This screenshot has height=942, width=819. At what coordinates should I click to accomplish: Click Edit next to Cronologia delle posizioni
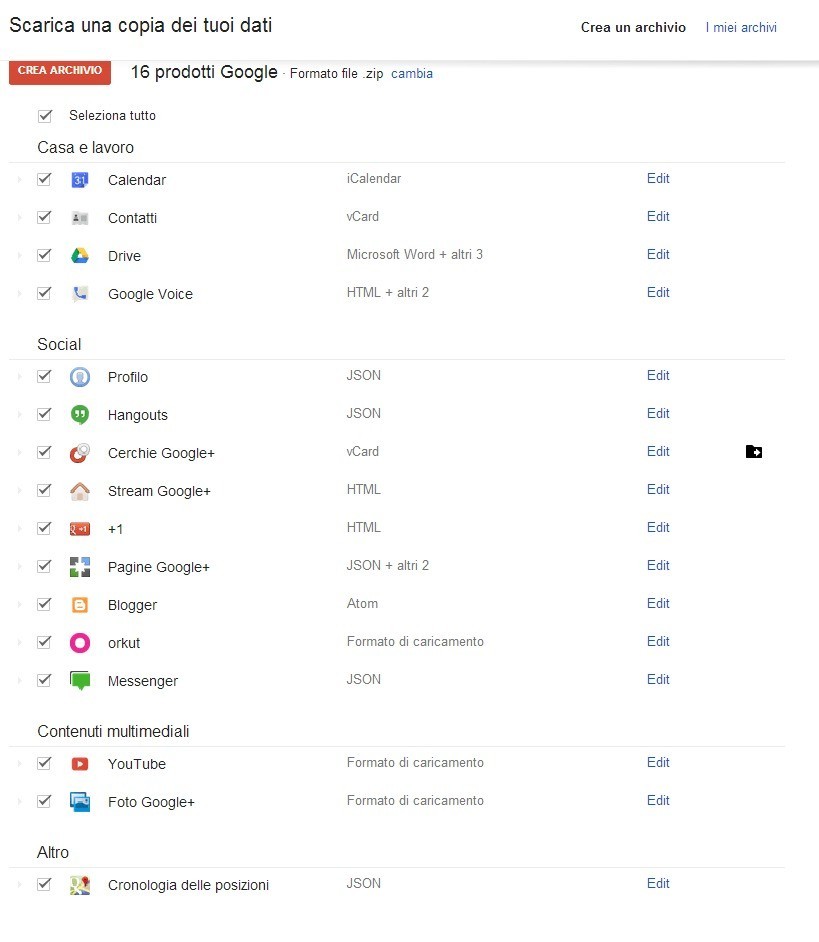pos(658,884)
